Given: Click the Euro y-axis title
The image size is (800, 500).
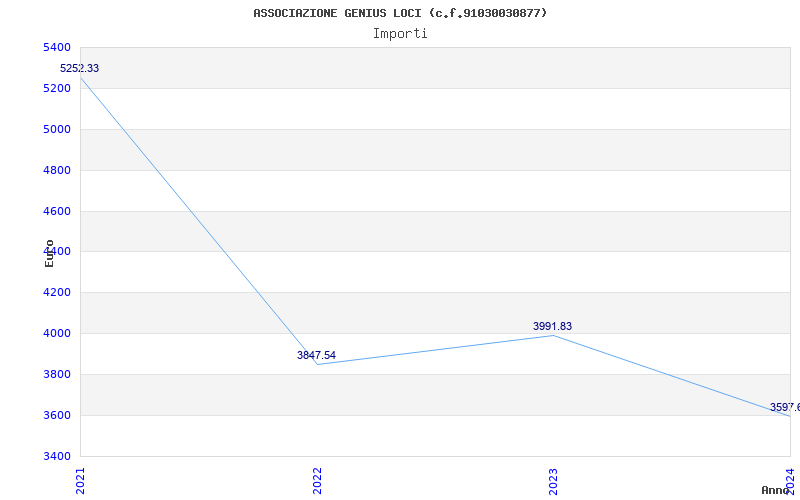Looking at the screenshot, I should coord(49,254).
